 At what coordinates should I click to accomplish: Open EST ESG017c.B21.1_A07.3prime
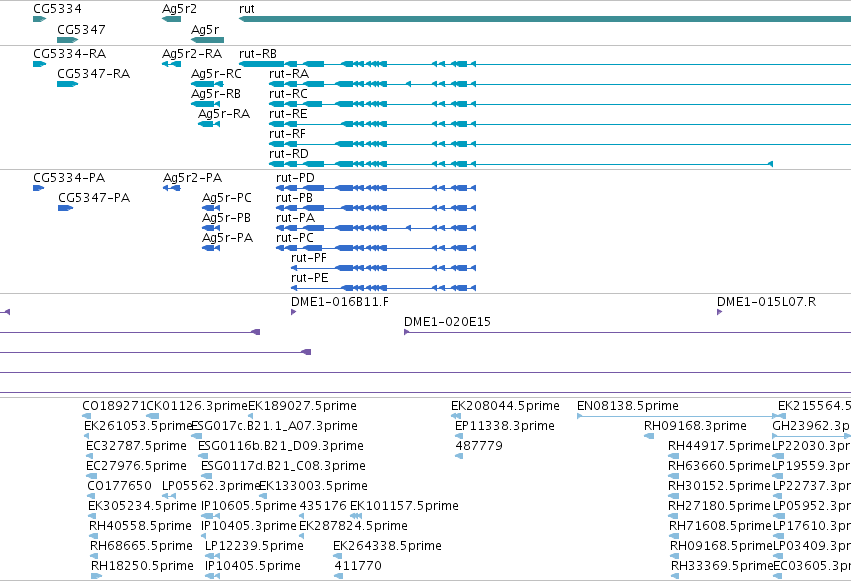click(275, 426)
